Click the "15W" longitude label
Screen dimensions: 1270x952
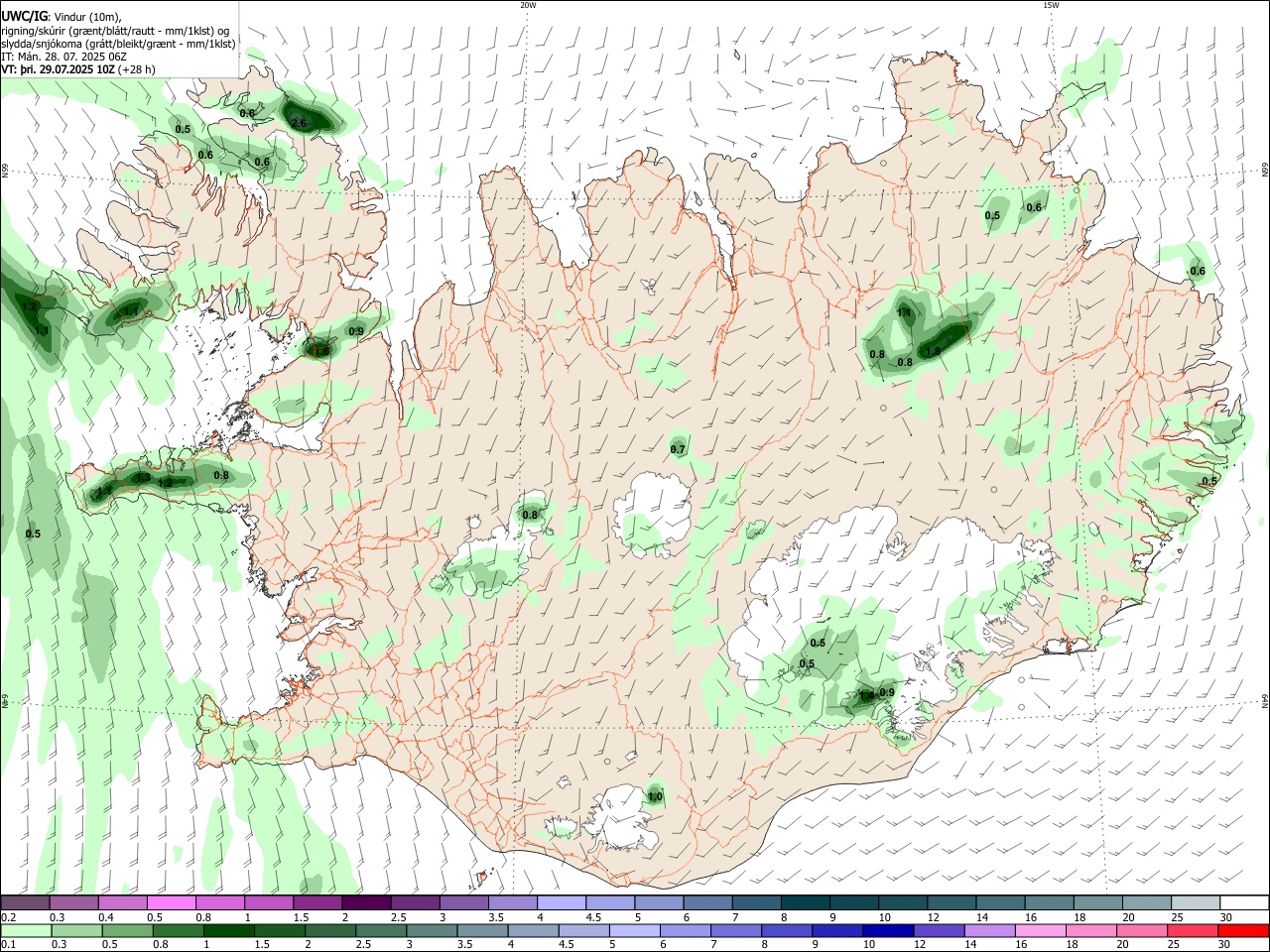(x=1050, y=5)
